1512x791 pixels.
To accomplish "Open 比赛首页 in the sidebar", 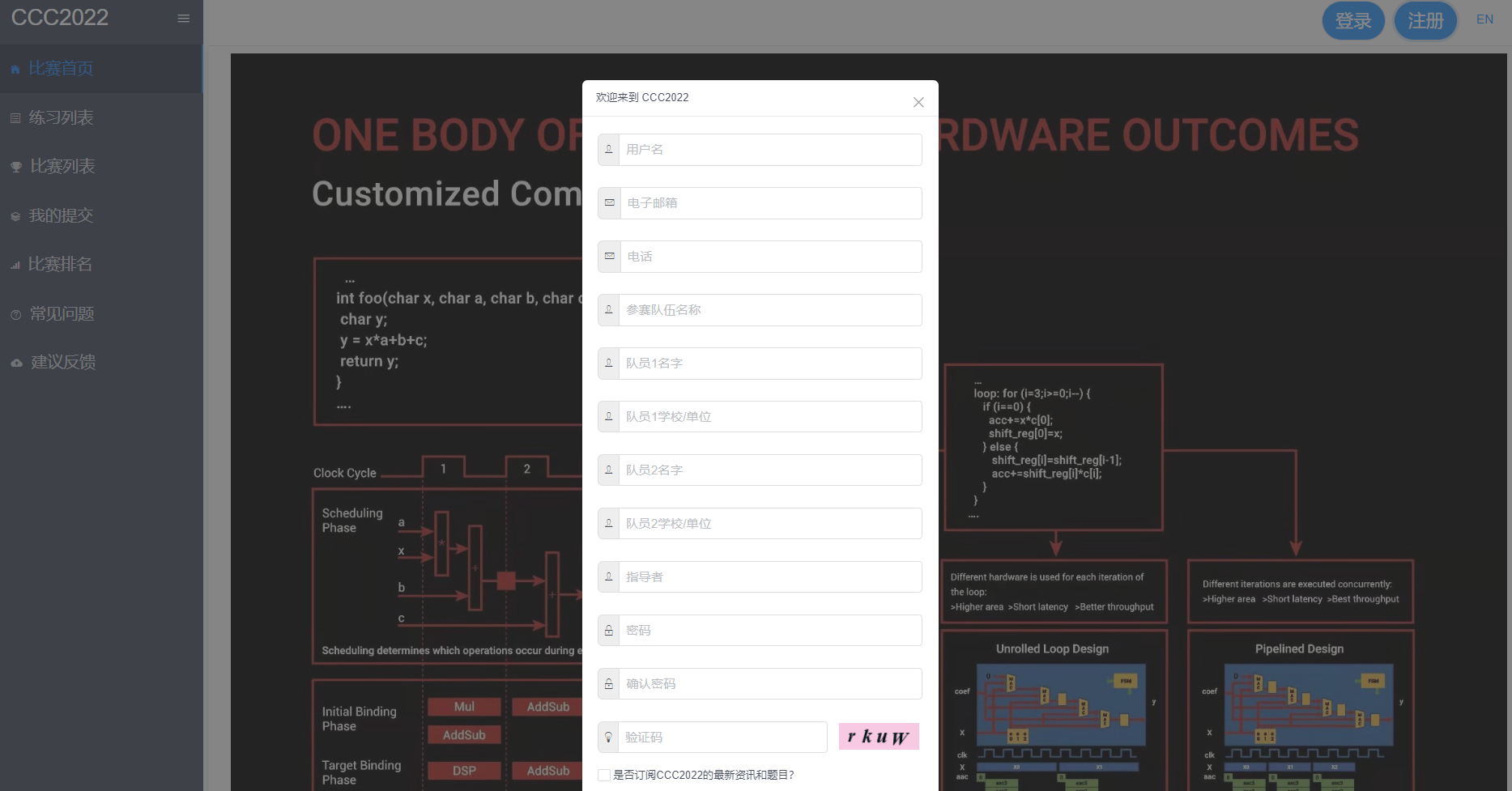I will (61, 69).
